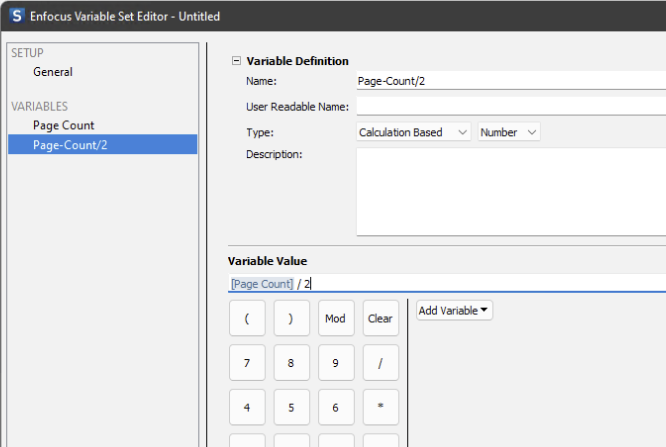Click the 6 keypad button
This screenshot has width=666, height=447.
pyautogui.click(x=336, y=407)
